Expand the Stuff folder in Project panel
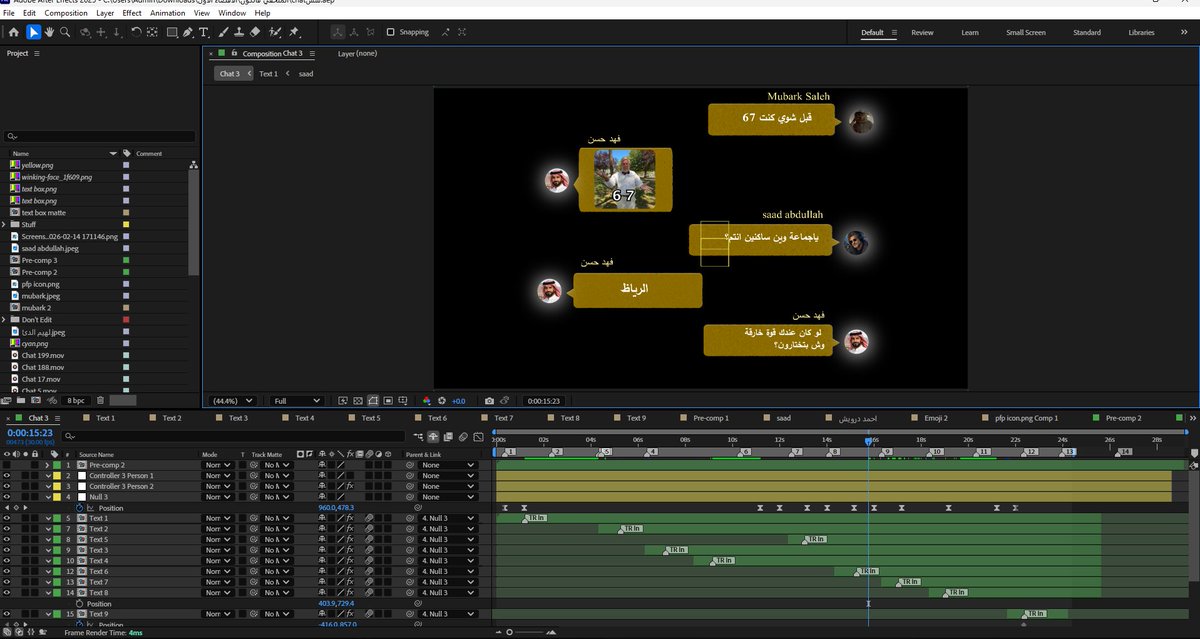 coord(6,224)
